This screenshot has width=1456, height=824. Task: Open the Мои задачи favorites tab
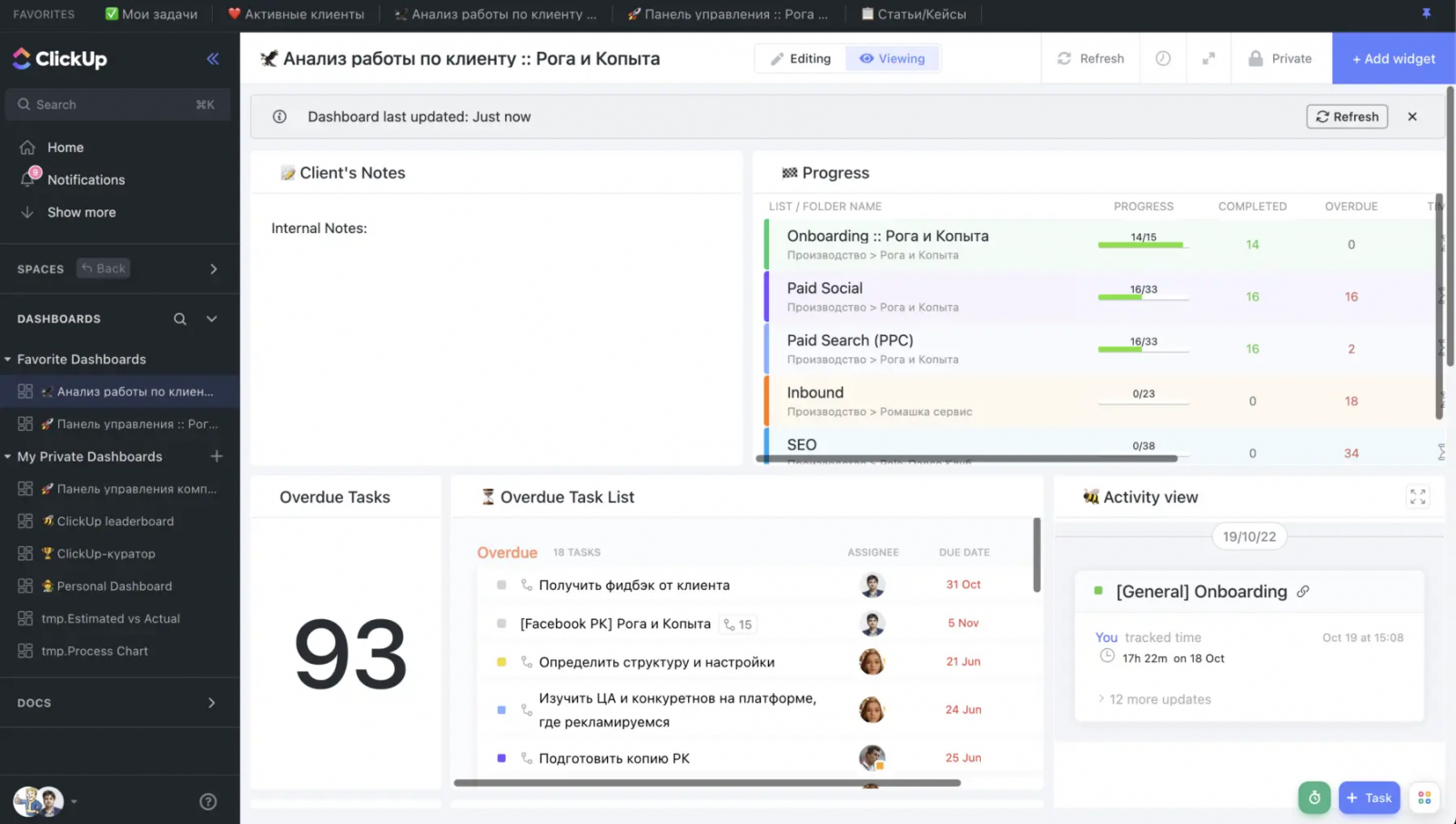[151, 14]
